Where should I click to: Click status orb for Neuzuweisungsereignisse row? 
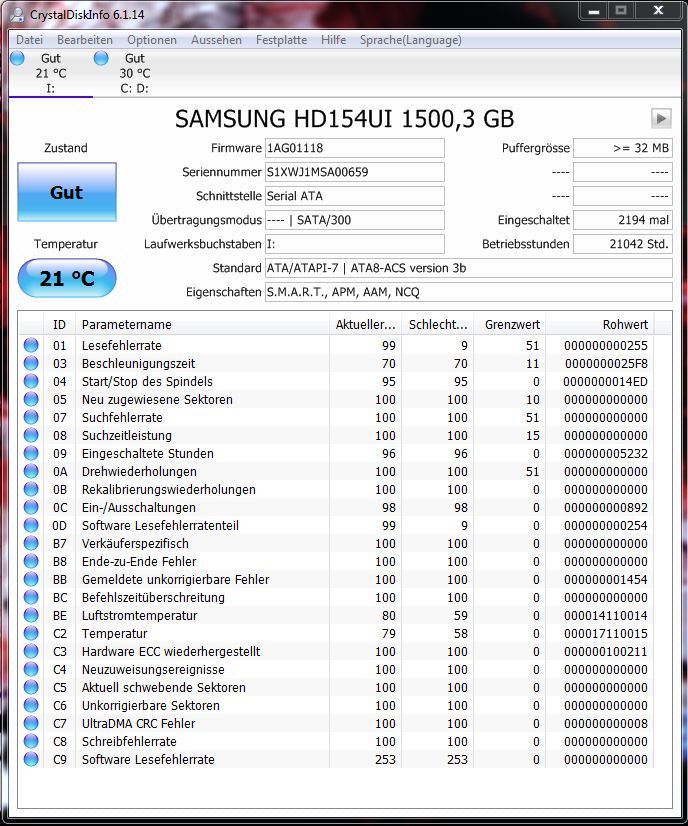coord(31,669)
